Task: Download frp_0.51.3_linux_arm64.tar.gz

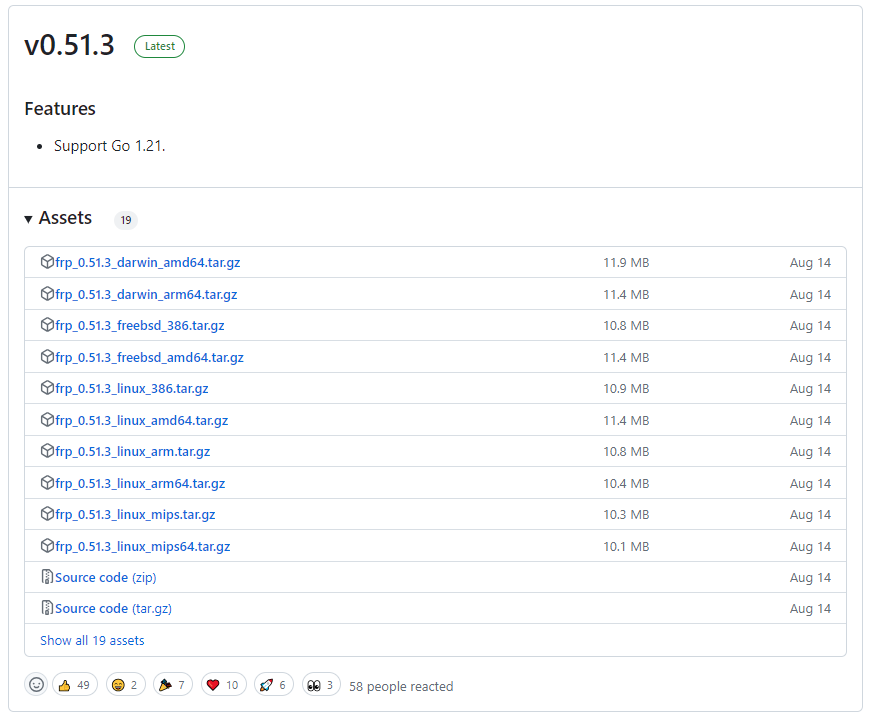Action: (x=140, y=483)
